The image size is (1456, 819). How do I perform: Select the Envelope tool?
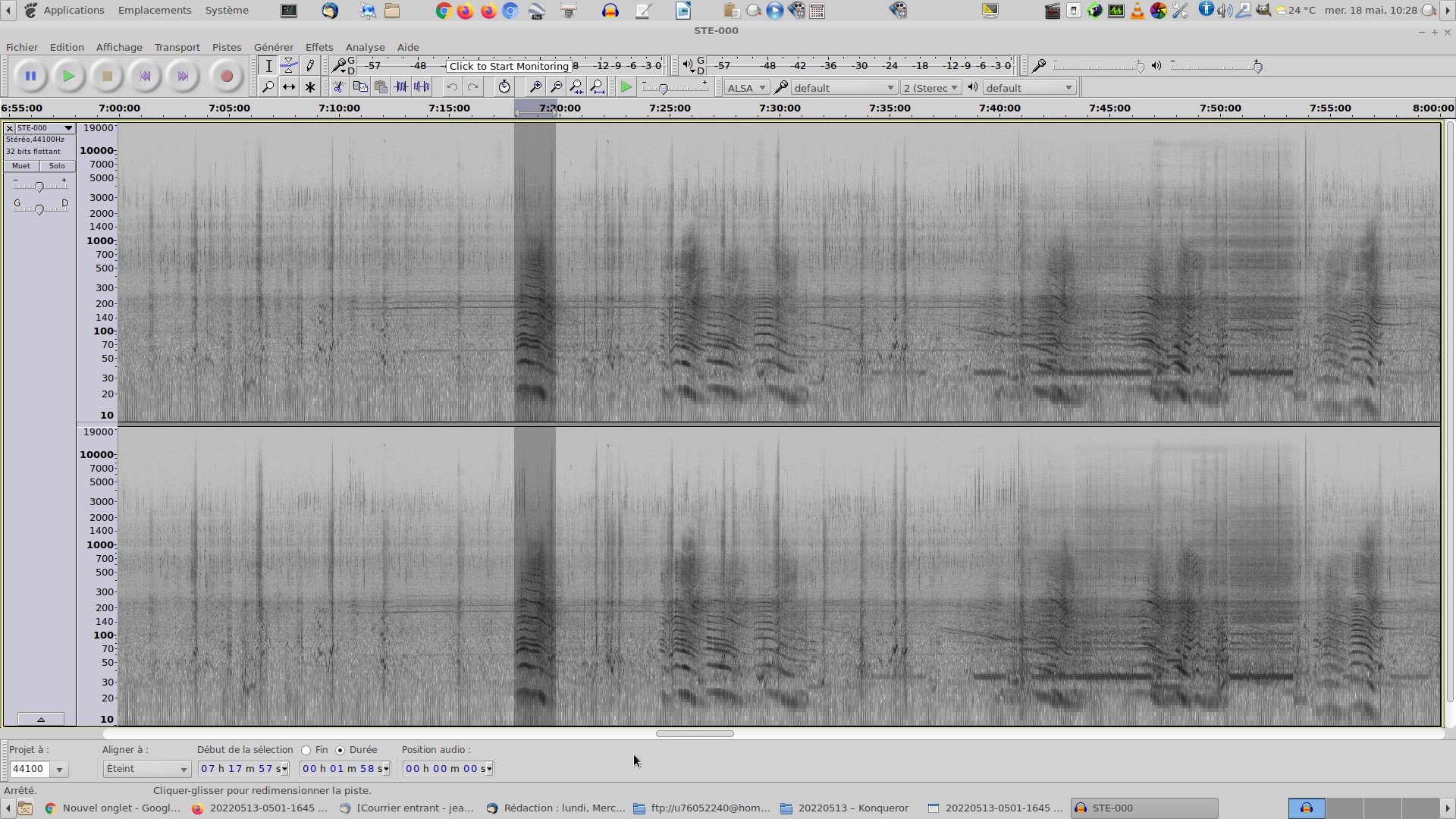point(289,66)
